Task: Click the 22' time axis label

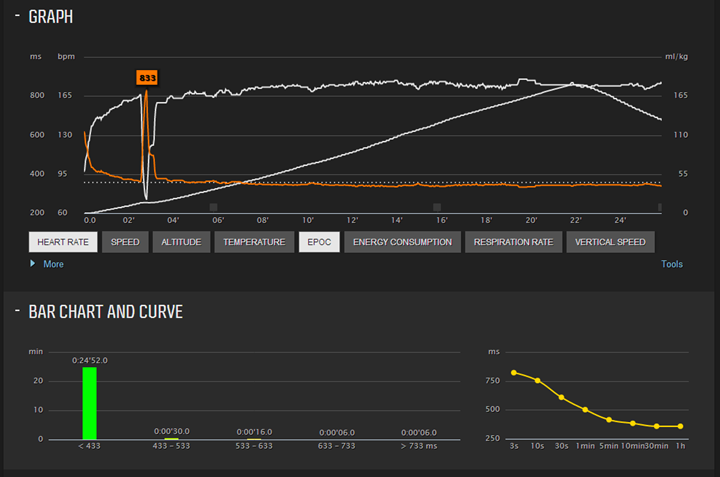Action: click(x=576, y=220)
